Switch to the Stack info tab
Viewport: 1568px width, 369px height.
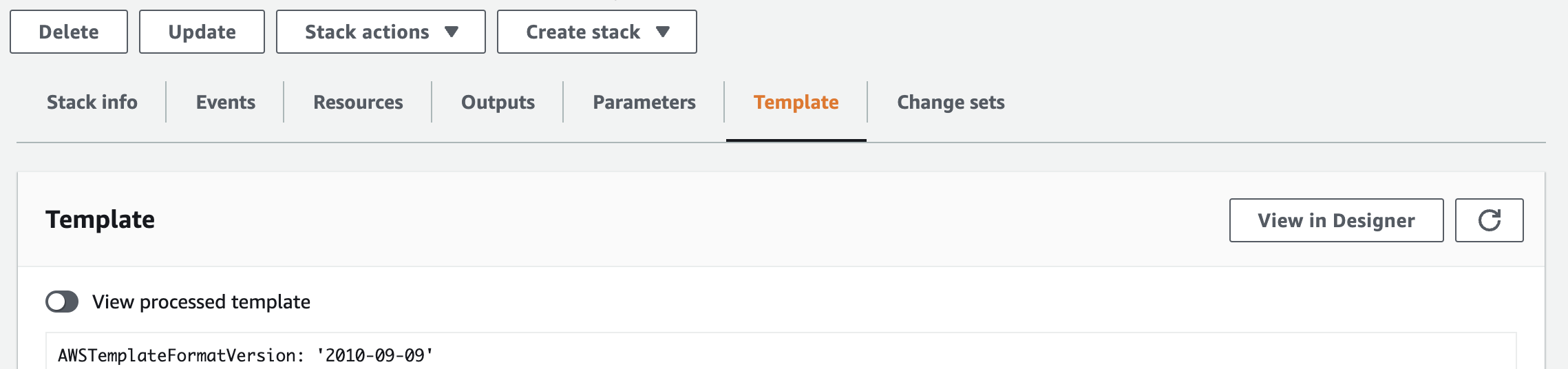[92, 102]
